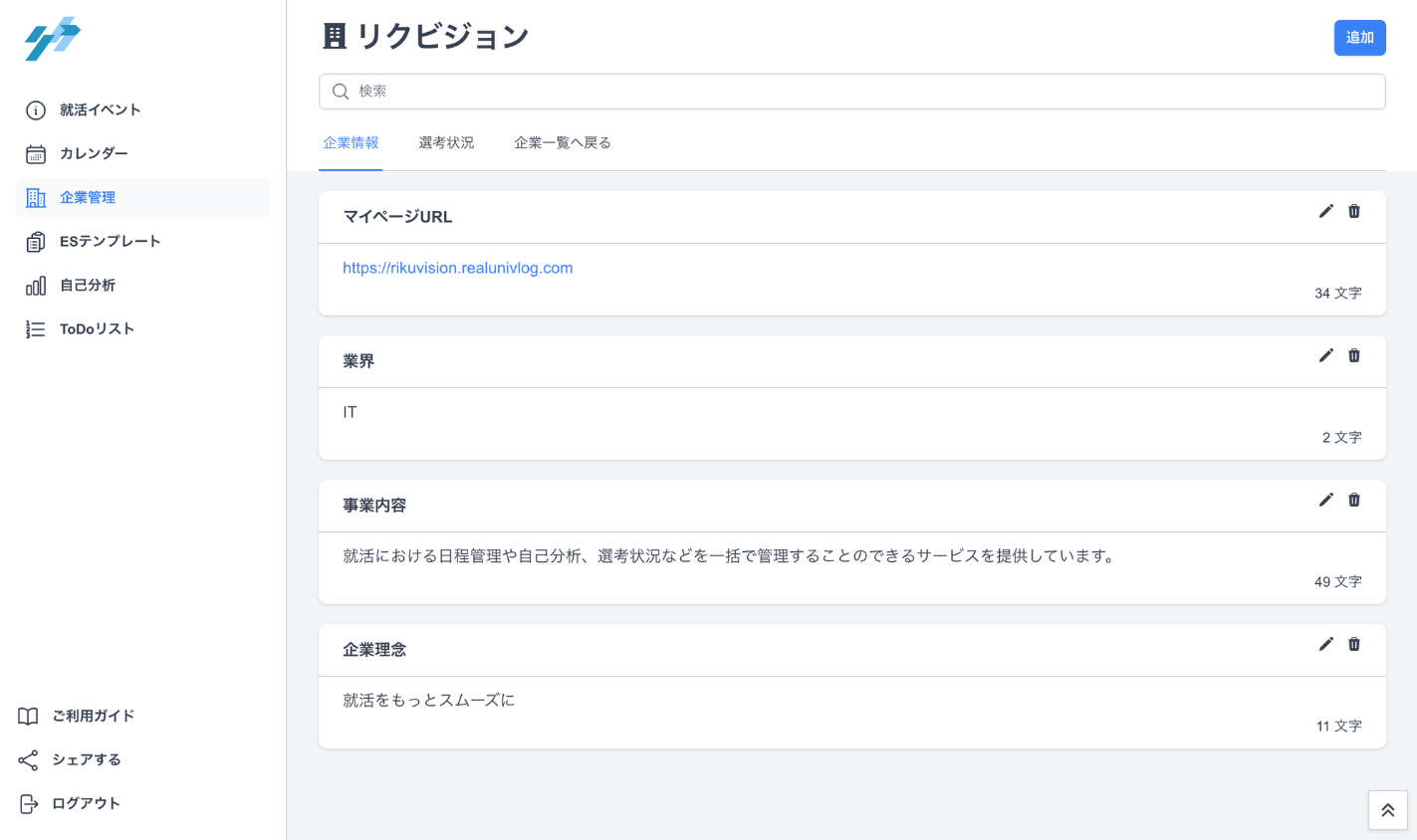Edit the マイページURL entry with the pencil icon
Screen dimensions: 1417x840
pyautogui.click(x=1325, y=211)
